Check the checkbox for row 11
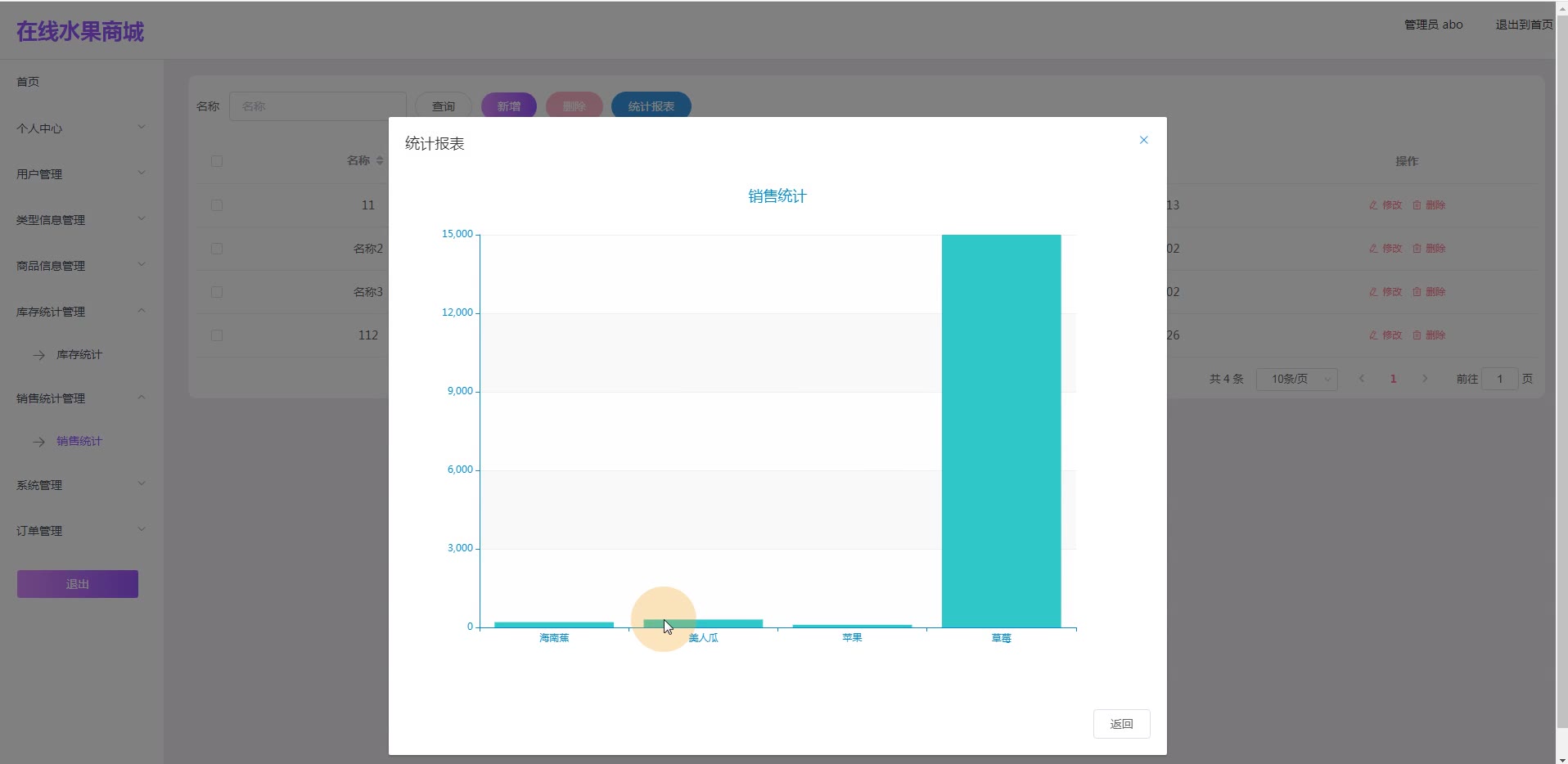 click(x=217, y=205)
